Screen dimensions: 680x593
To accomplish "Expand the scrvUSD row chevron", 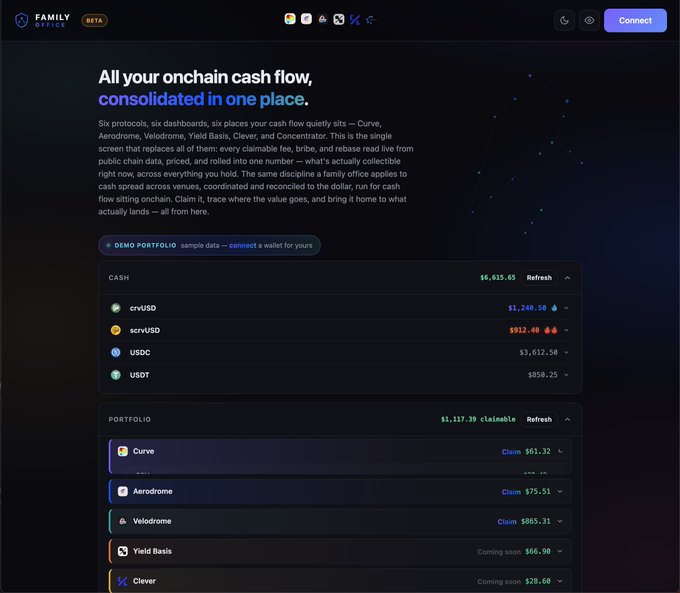I will click(566, 330).
